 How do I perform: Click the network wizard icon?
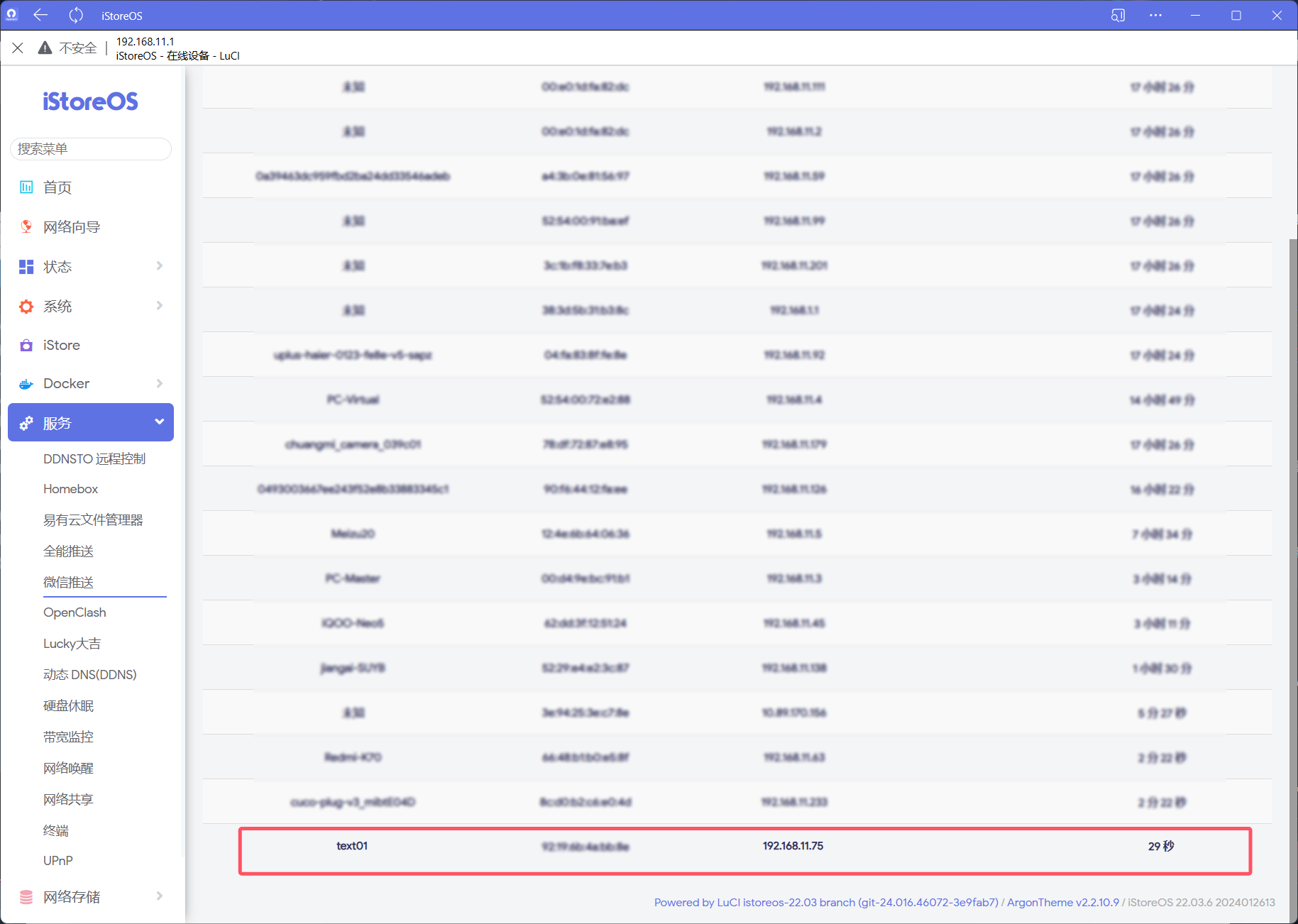coord(26,227)
